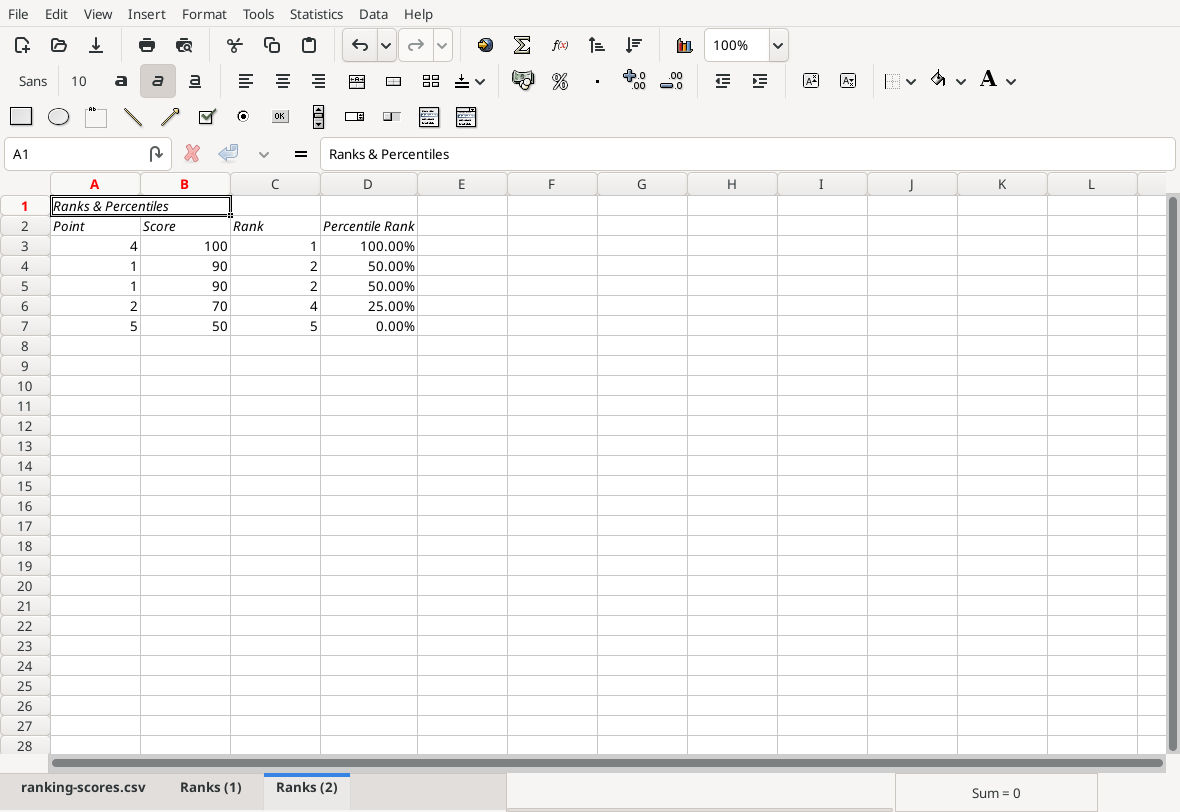Insert a hyperlink
The height and width of the screenshot is (812, 1180).
485,45
